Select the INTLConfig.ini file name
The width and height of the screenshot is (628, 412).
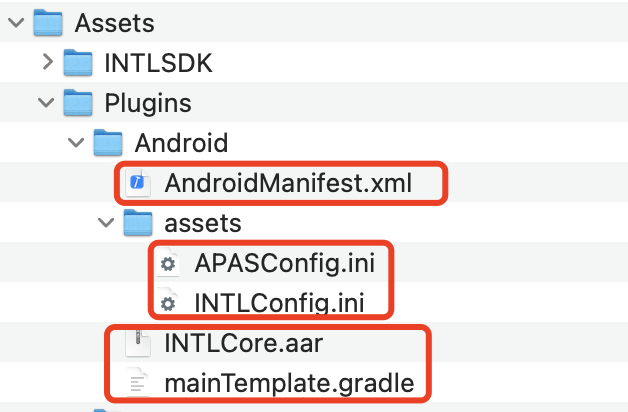[x=278, y=302]
